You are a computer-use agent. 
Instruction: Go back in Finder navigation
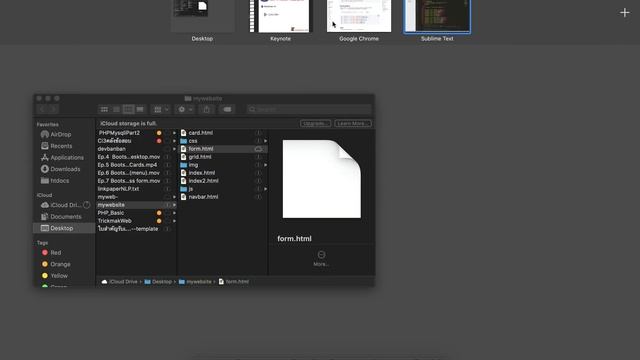pos(42,109)
